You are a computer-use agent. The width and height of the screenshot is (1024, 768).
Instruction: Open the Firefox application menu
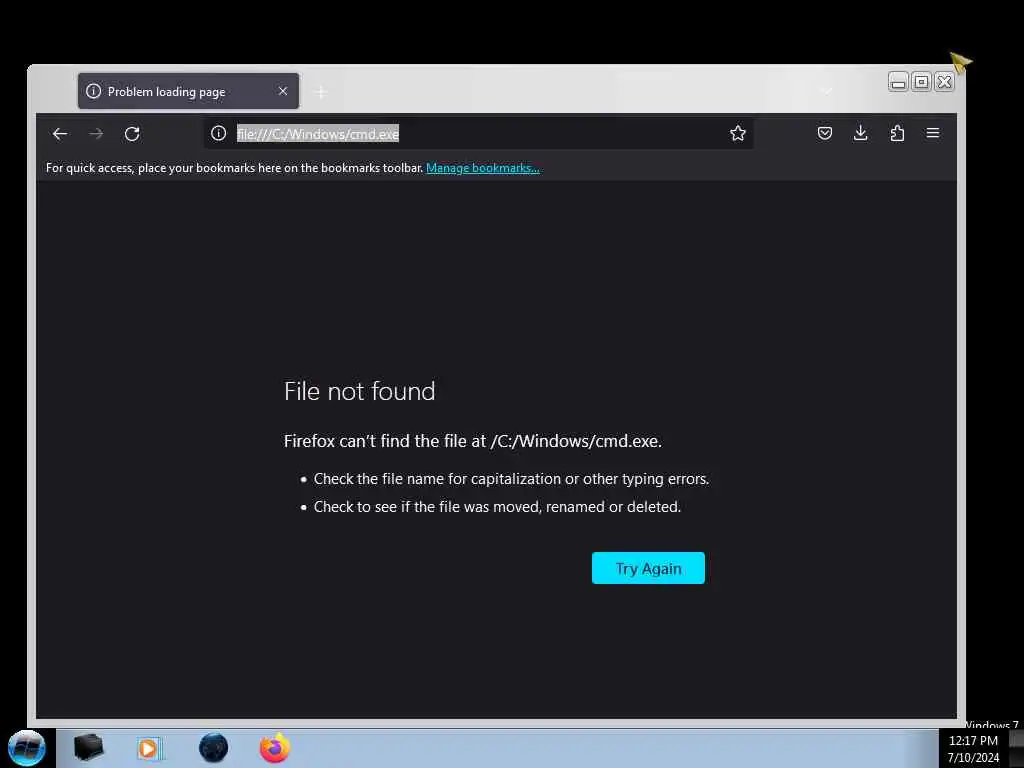coord(933,133)
